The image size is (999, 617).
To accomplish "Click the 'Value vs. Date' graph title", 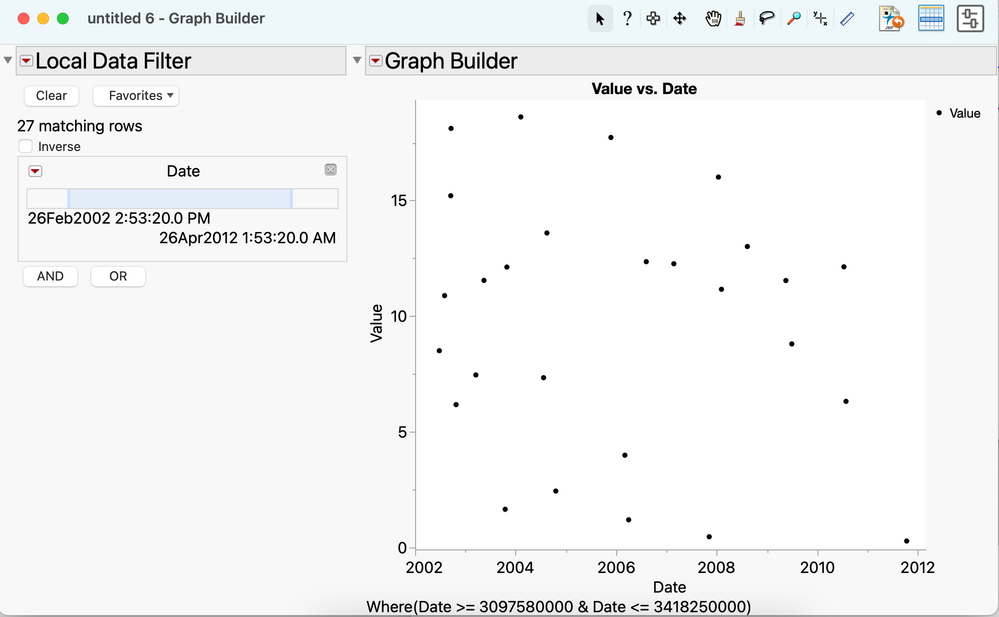I will (x=644, y=89).
